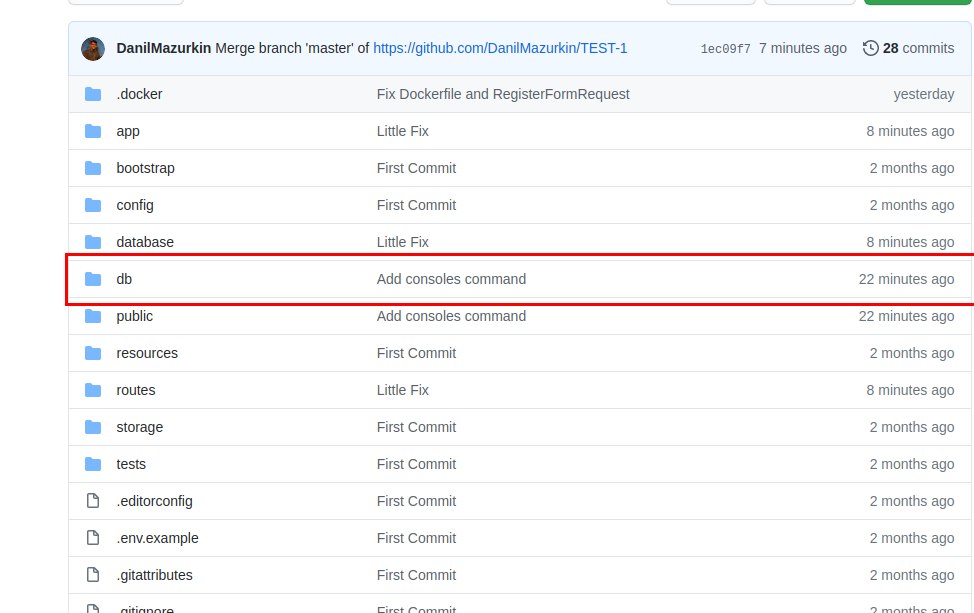Open 'First Commit' message on tests row
This screenshot has height=613, width=974.
point(416,464)
